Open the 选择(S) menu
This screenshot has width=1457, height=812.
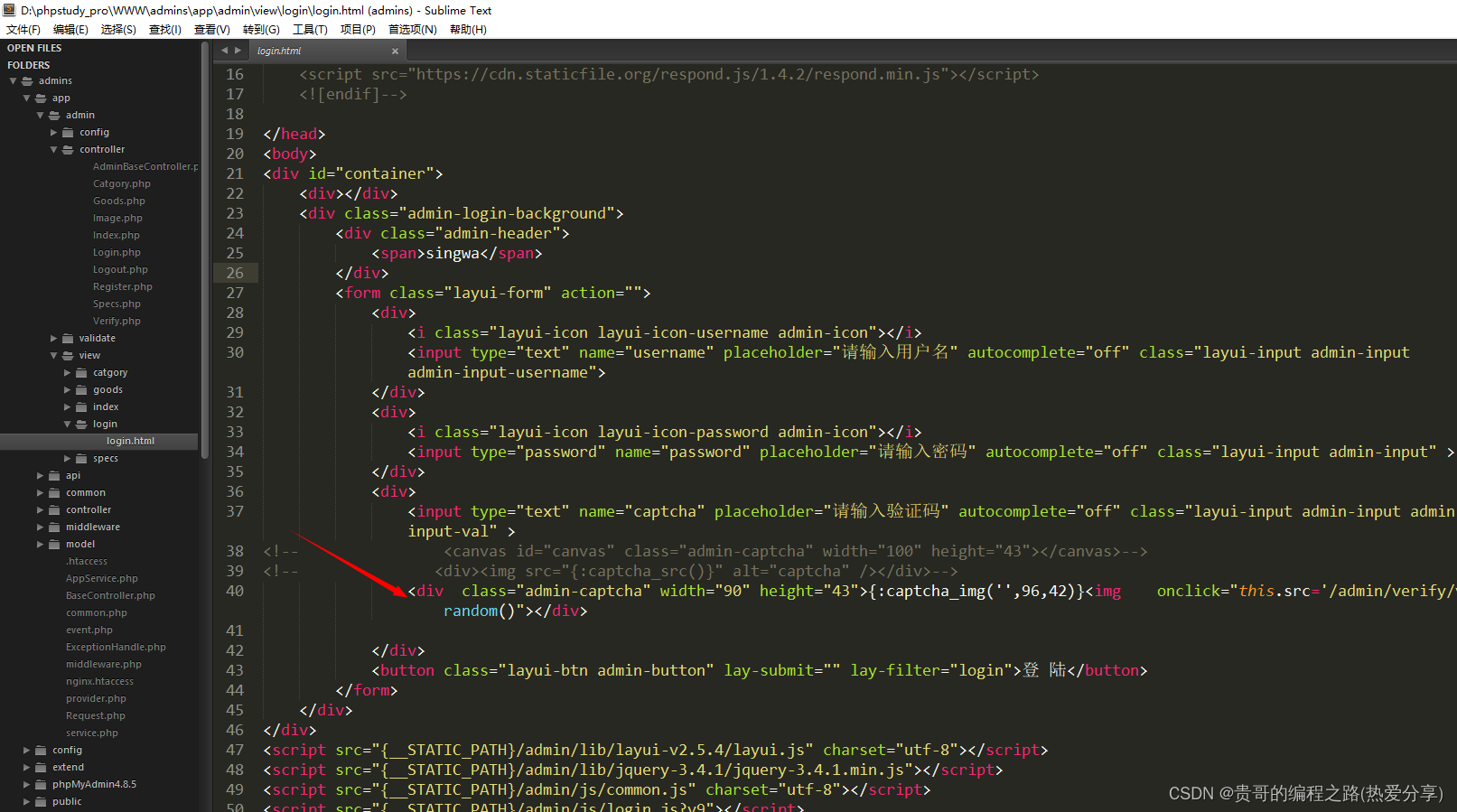[x=118, y=29]
